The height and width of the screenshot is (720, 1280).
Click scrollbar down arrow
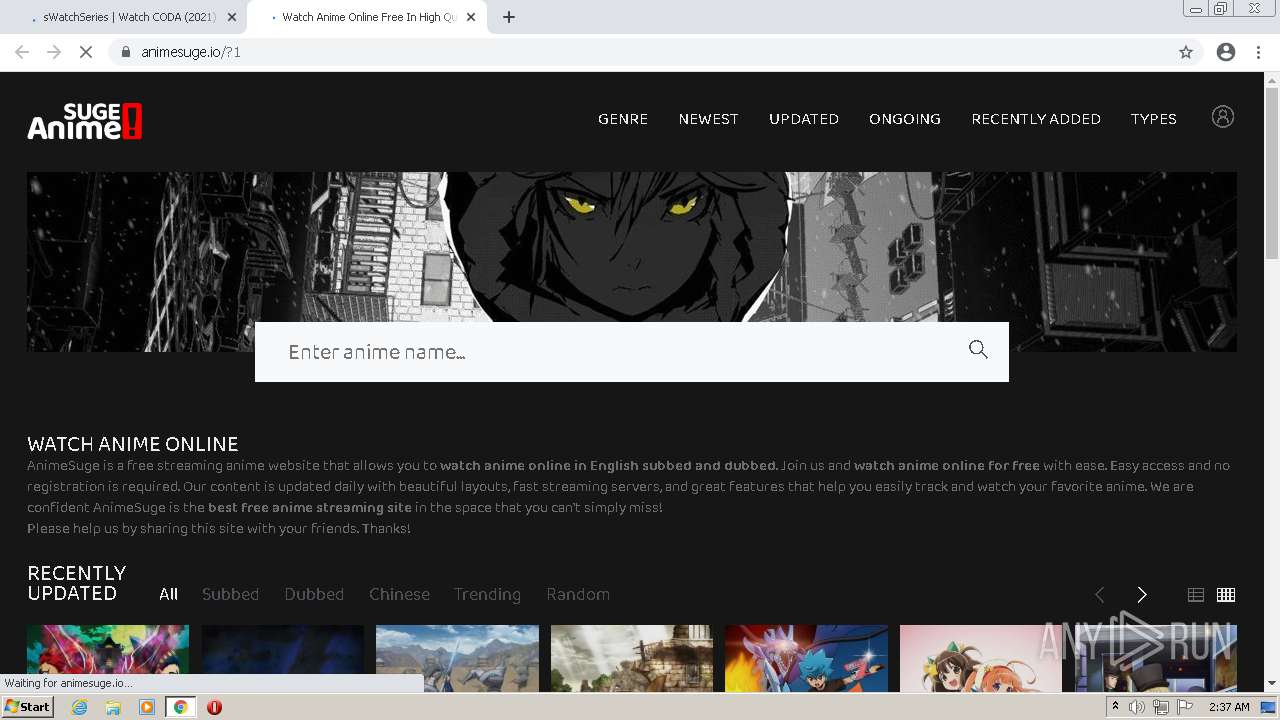(1272, 683)
